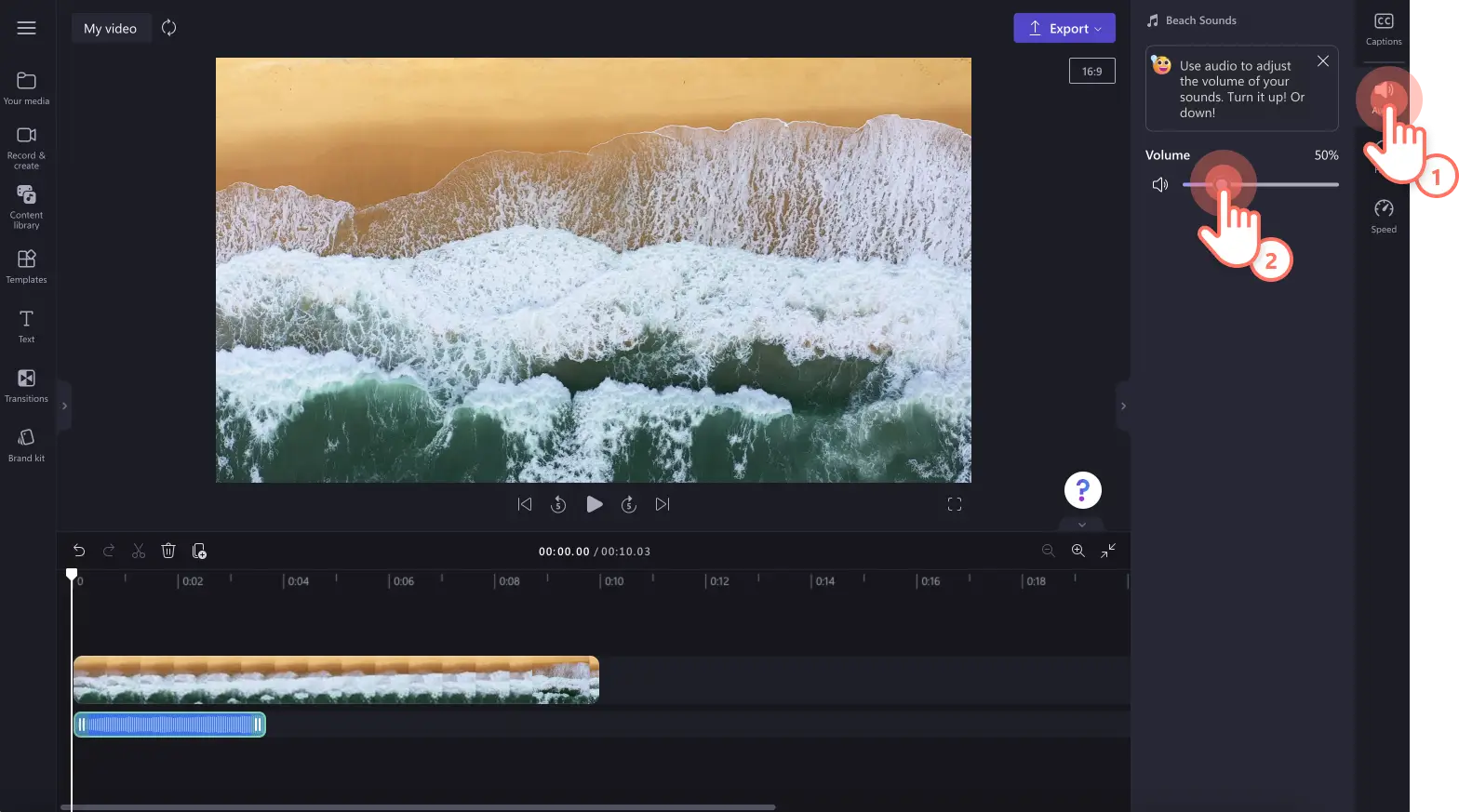Screen dimensions: 1459x812
Task: Open the Content library
Action: (26, 206)
